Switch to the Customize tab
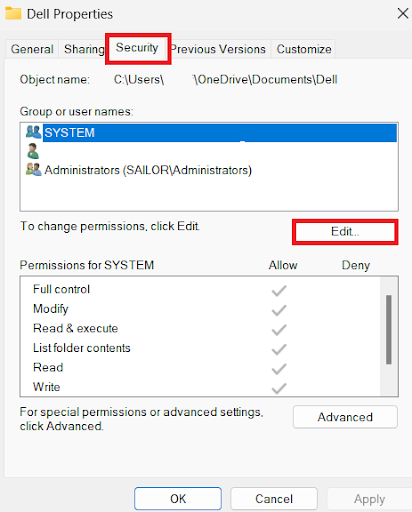Viewport: 412px width, 512px height. click(304, 49)
